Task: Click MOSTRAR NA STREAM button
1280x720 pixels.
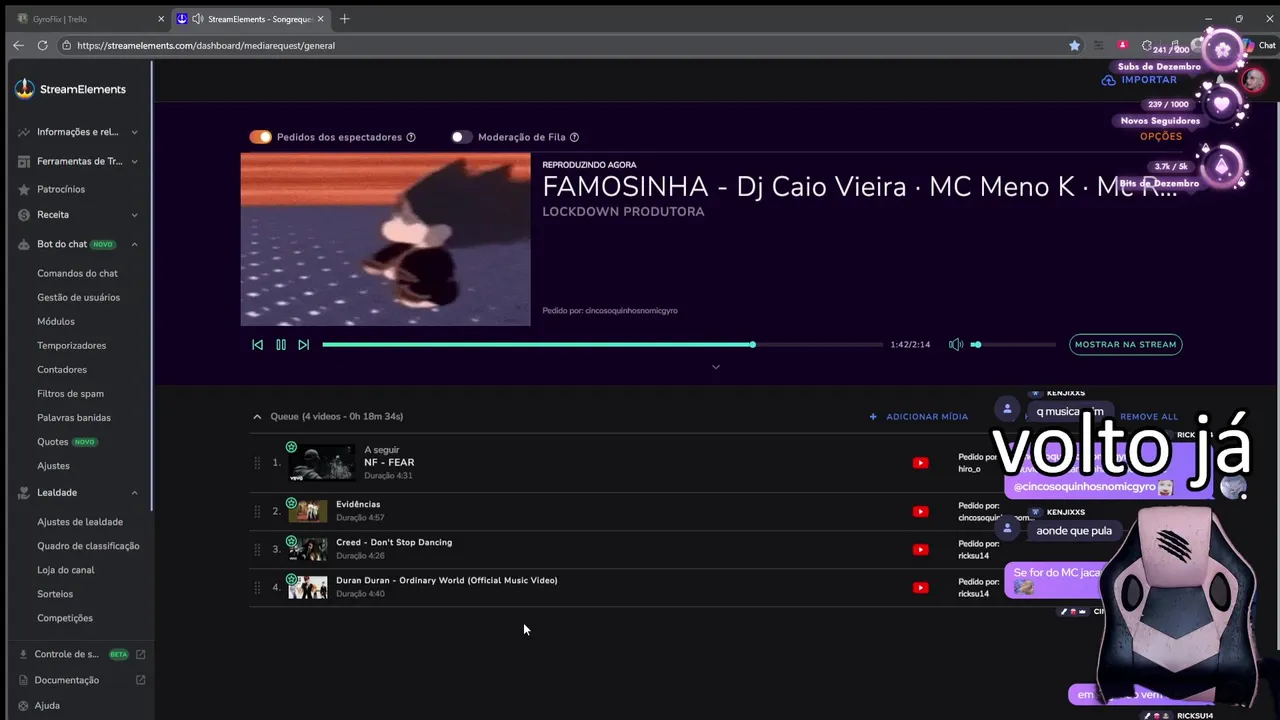Action: click(x=1126, y=344)
